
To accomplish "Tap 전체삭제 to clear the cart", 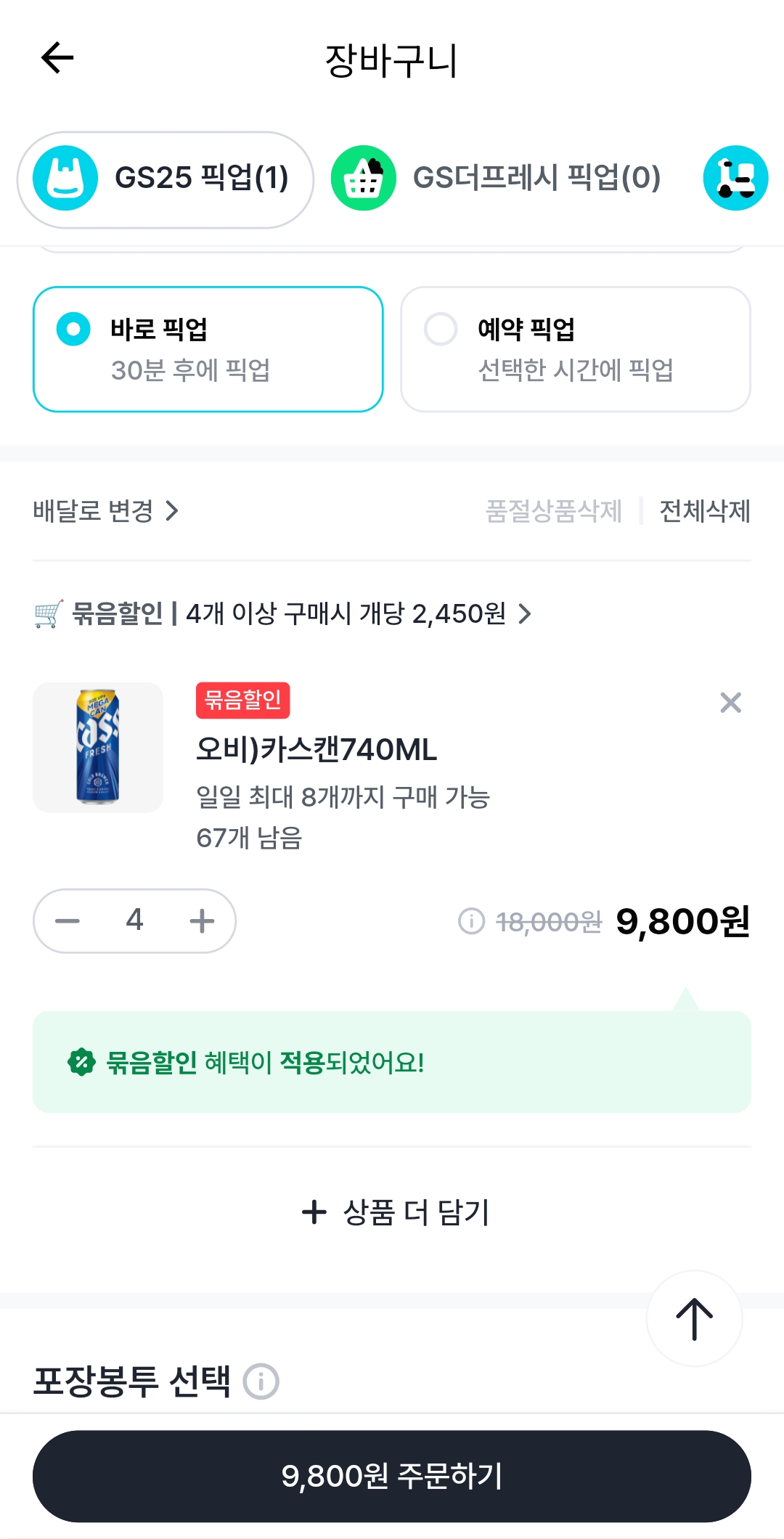I will (704, 511).
